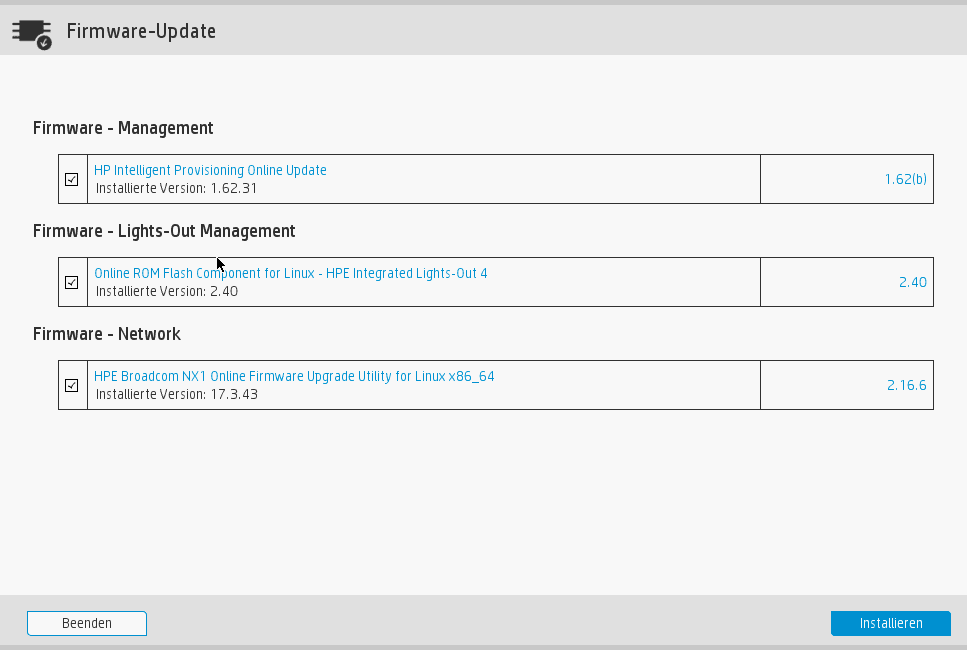Toggle the Integrated Lights-Out 4 component checkbox
Image resolution: width=967 pixels, height=650 pixels.
click(x=72, y=282)
